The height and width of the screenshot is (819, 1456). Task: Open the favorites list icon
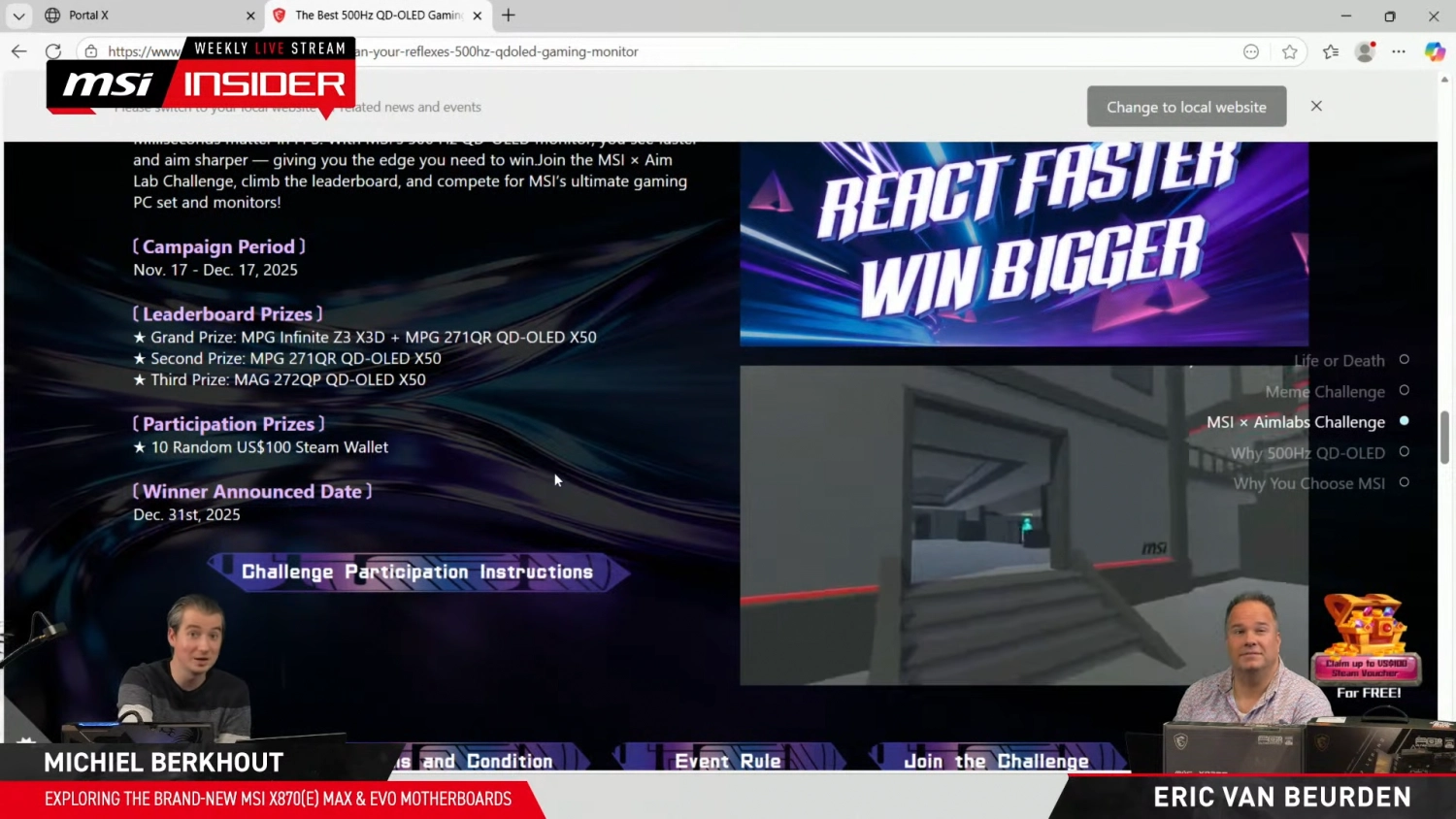point(1330,52)
